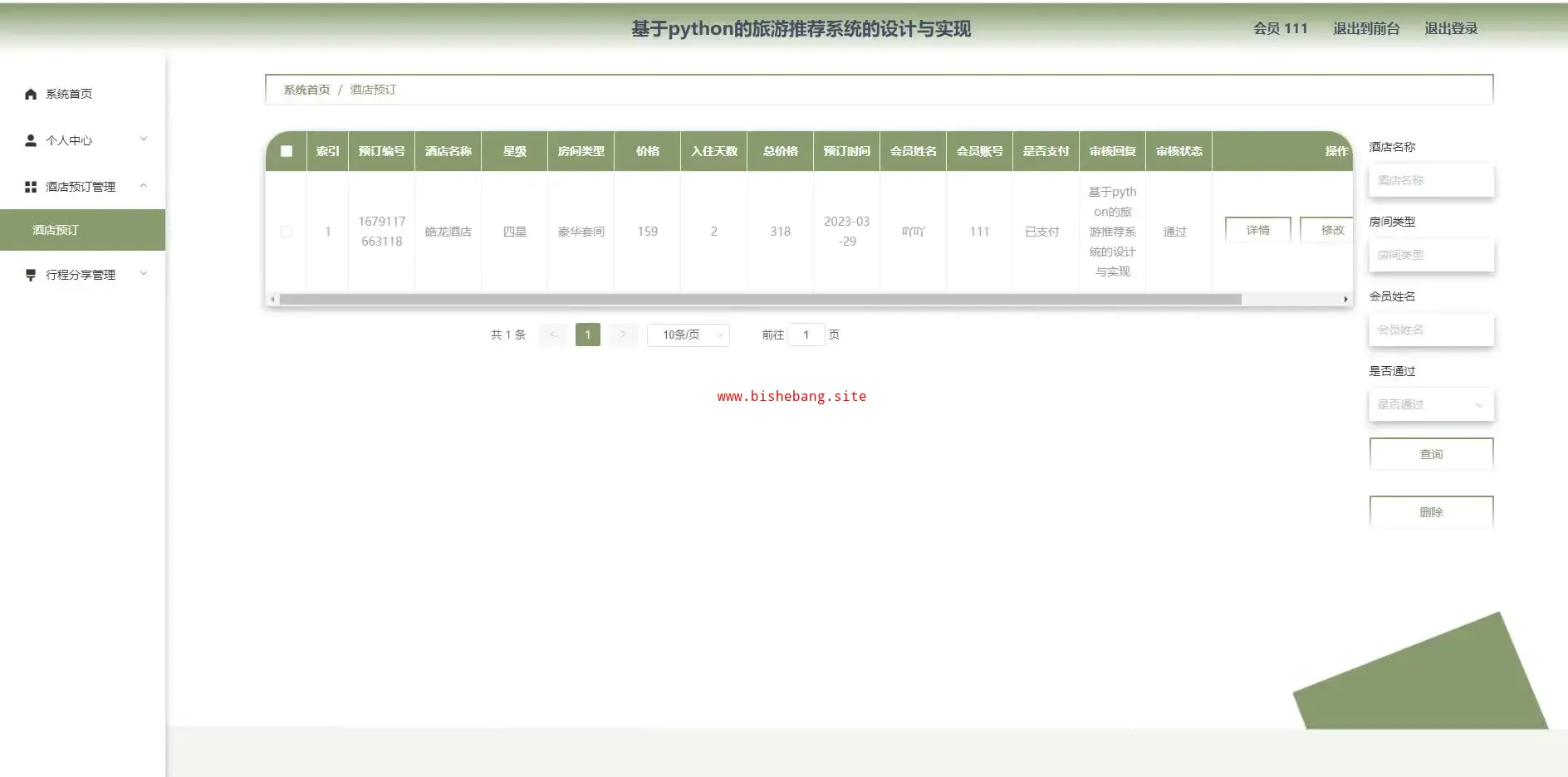Click the 详情 button for 皓龙酒店
1568x777 pixels.
[1257, 230]
